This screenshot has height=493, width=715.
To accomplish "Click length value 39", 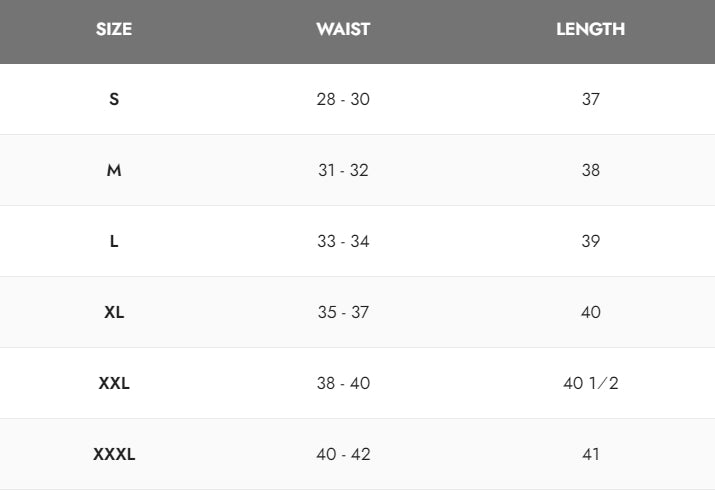I will coord(590,241).
